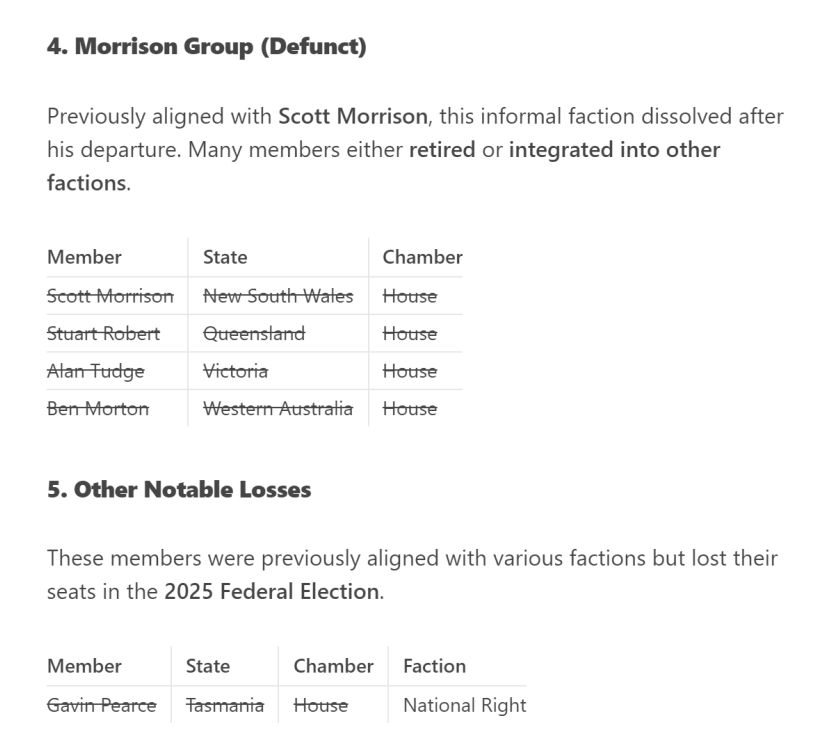Click bold text '2025 Federal Election'

click(x=272, y=592)
